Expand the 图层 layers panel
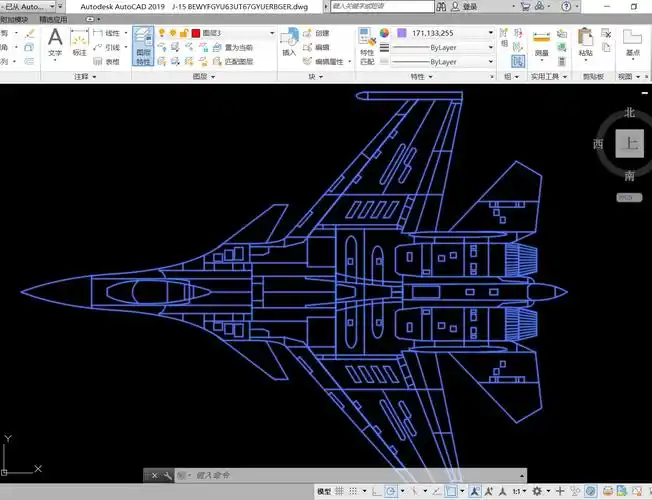The width and height of the screenshot is (652, 500). pos(204,77)
